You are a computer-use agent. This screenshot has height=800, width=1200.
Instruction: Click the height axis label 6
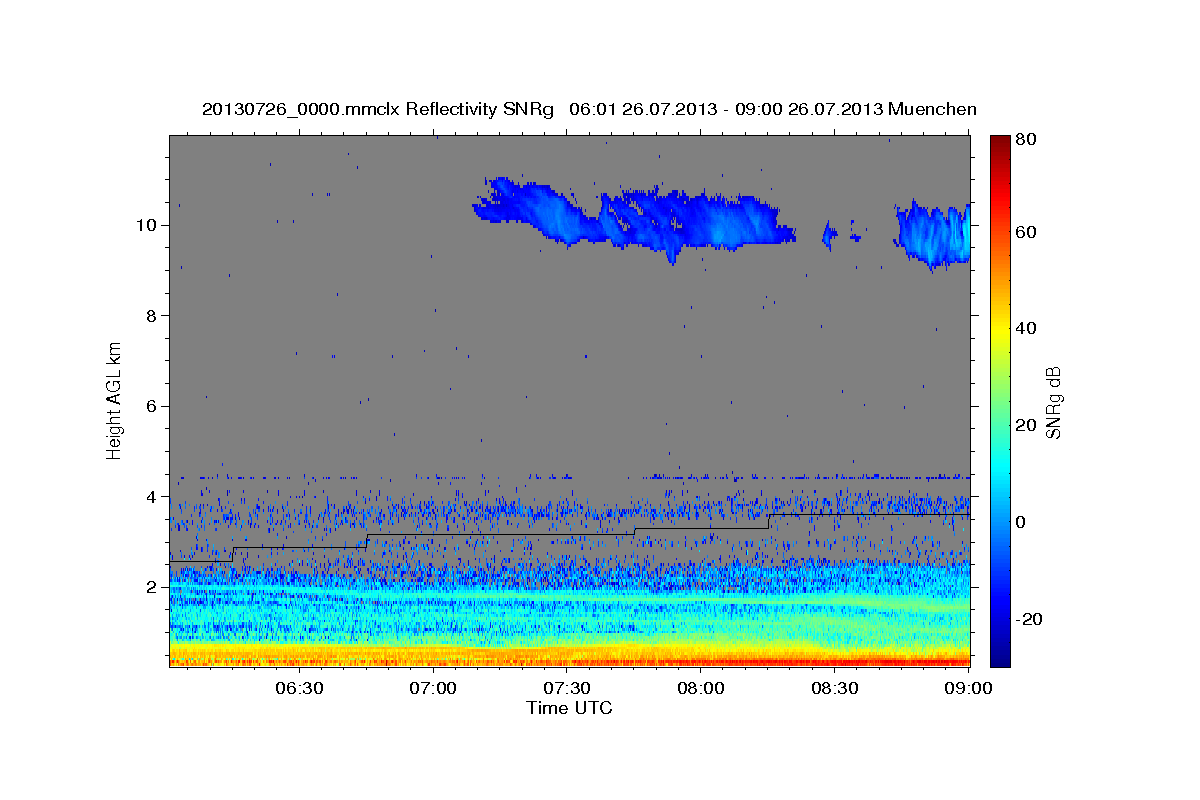point(150,406)
